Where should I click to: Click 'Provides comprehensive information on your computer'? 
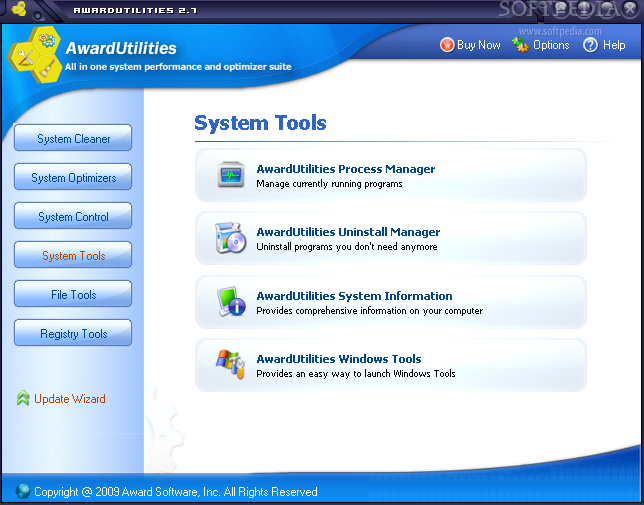(369, 311)
